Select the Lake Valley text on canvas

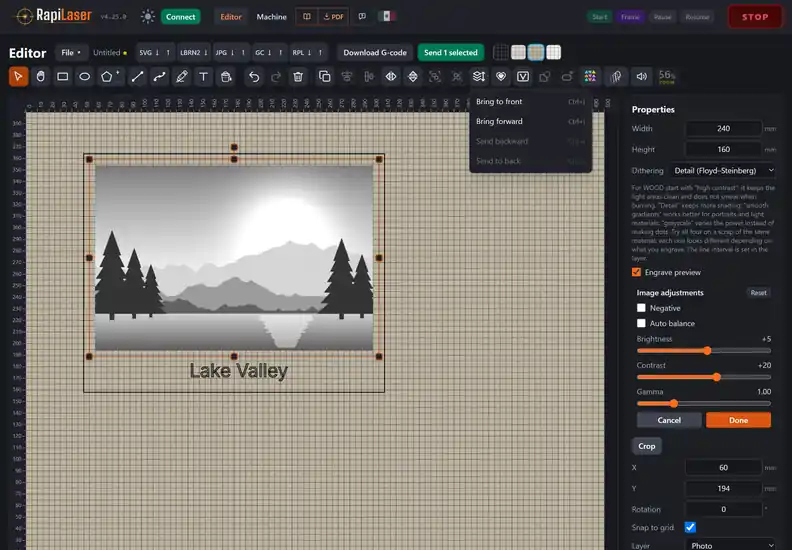point(238,371)
